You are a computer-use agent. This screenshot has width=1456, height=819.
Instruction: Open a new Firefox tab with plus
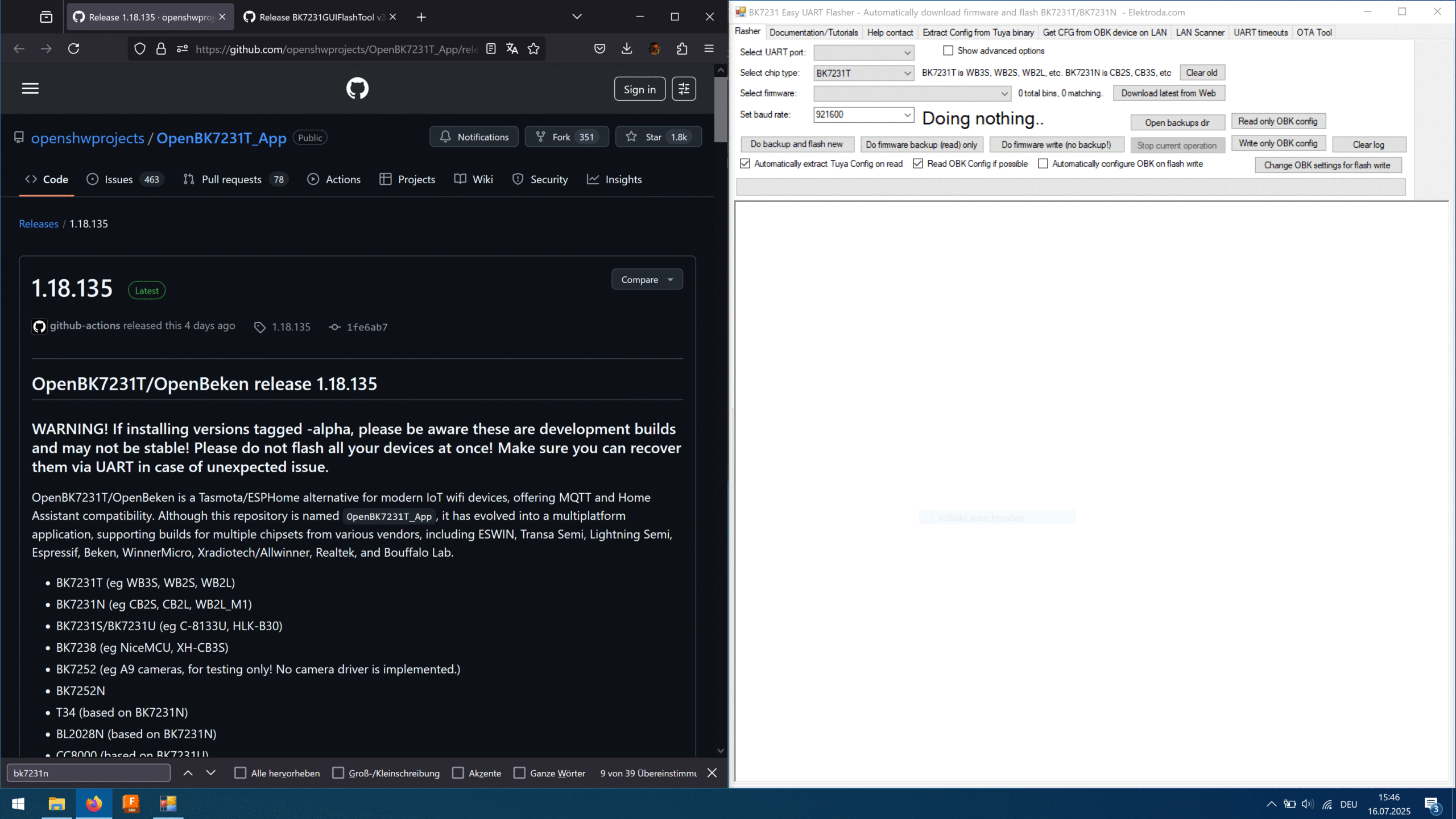pos(421,17)
